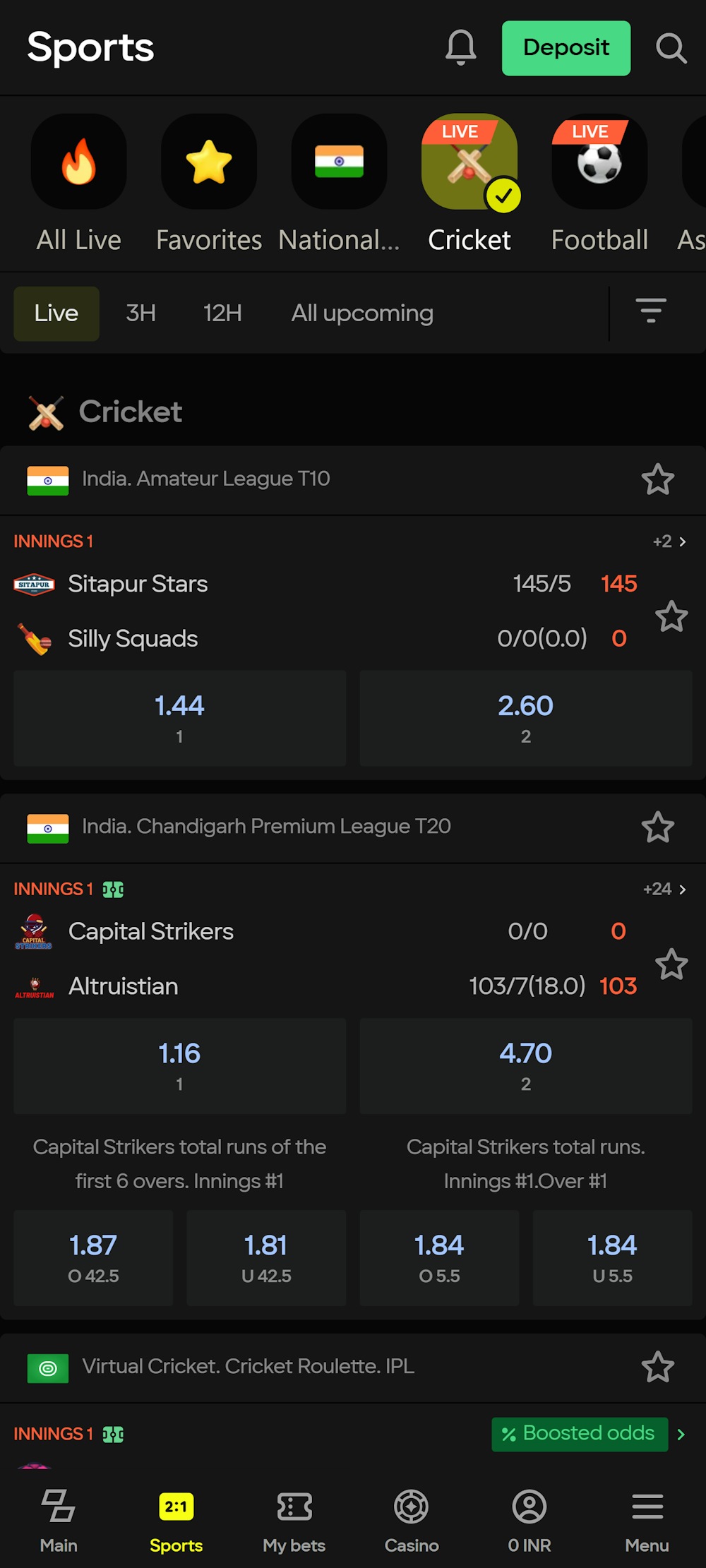Open the My bets ticket icon

(294, 1507)
